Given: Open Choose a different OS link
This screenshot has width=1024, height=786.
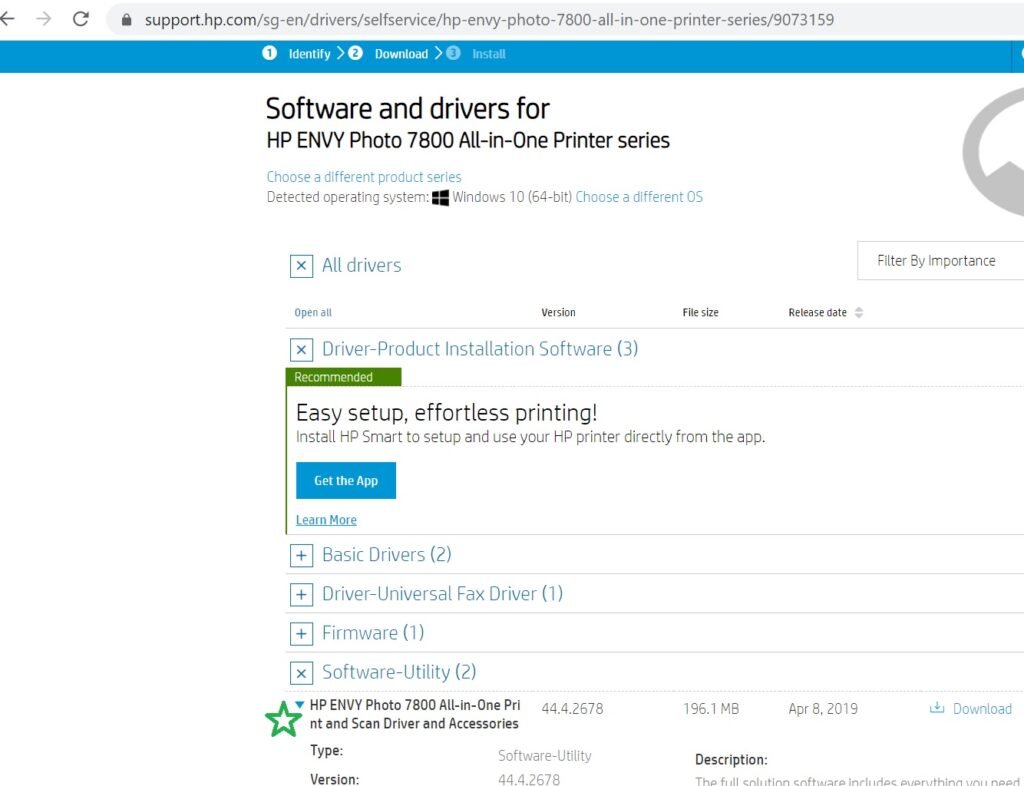Looking at the screenshot, I should (639, 197).
